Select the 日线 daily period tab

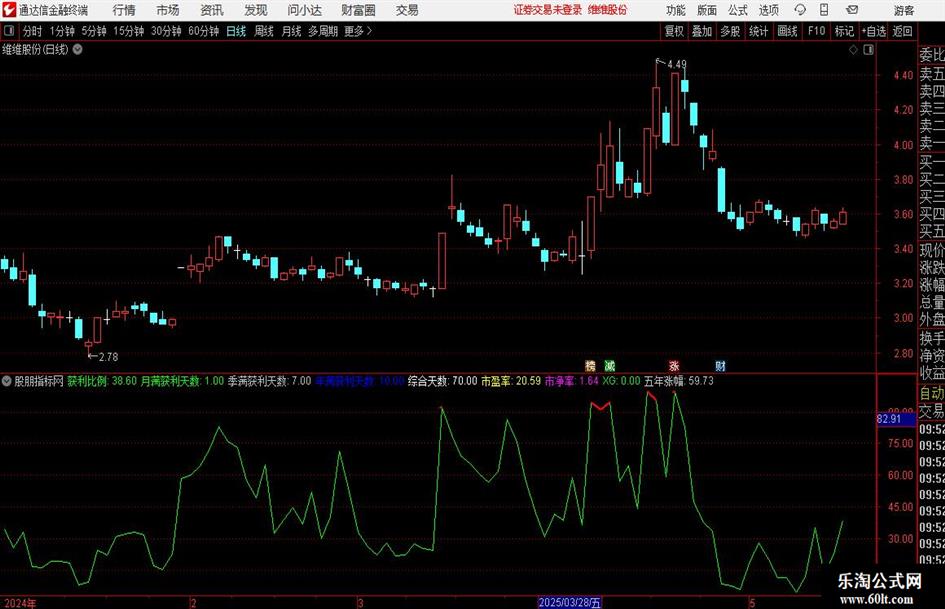236,31
